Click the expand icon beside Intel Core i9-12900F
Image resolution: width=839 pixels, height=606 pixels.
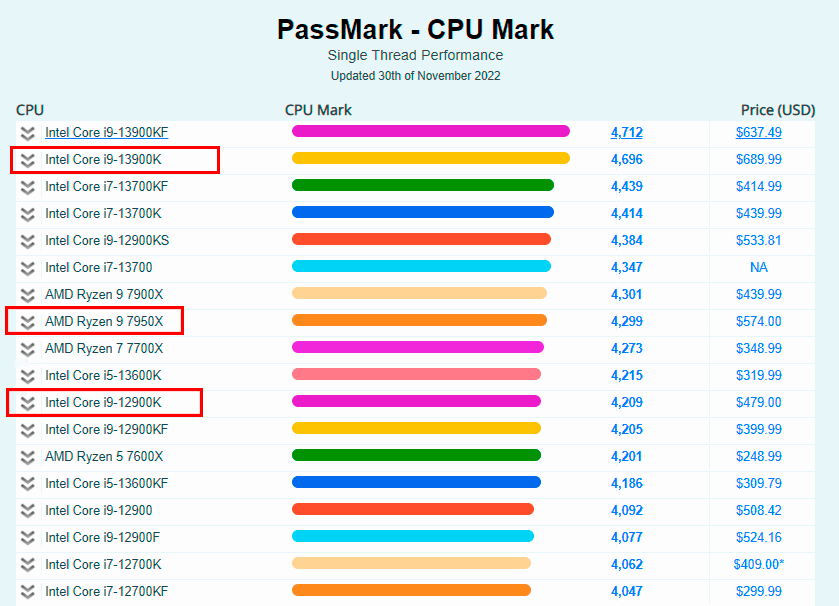[x=27, y=536]
